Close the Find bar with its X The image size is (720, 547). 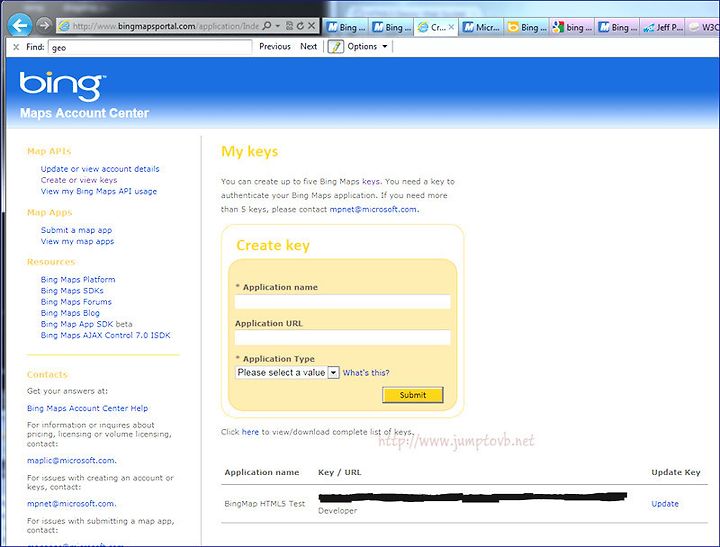coord(16,47)
